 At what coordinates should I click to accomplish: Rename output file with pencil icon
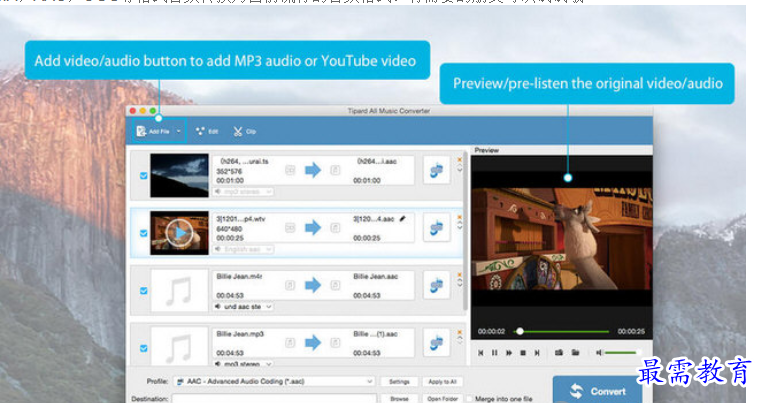pyautogui.click(x=402, y=219)
